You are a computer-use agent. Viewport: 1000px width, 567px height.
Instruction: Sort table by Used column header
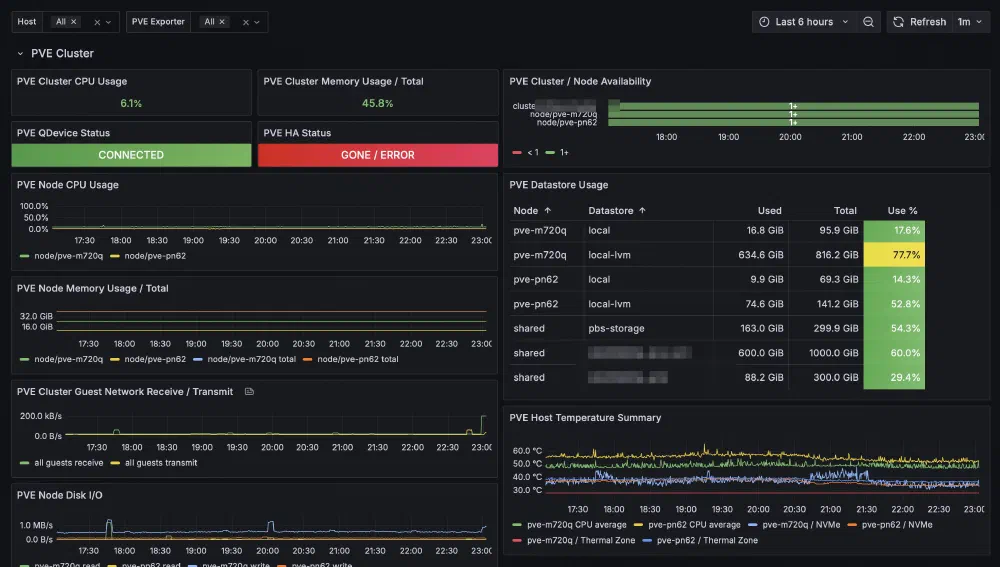coord(769,210)
